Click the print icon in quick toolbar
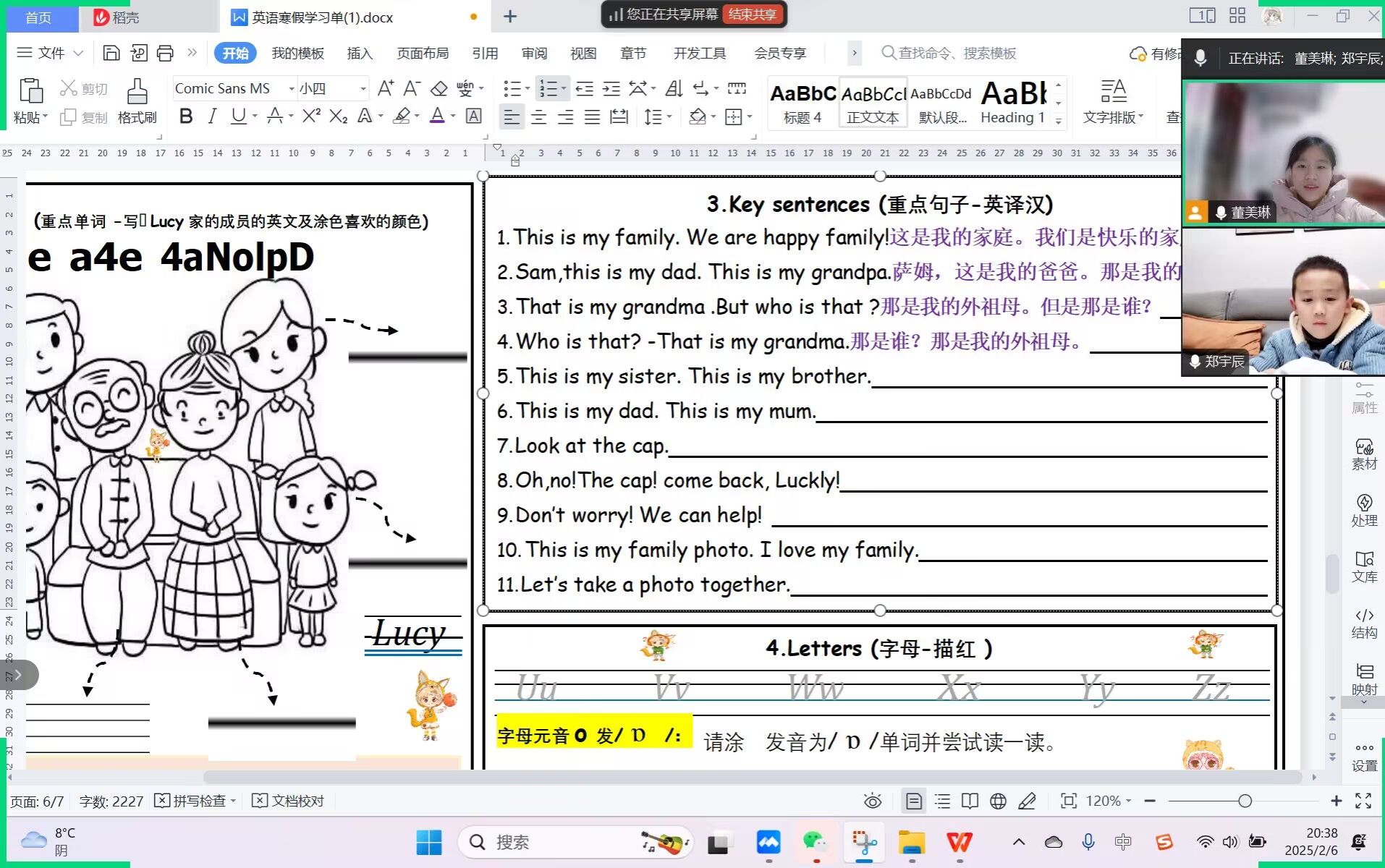The image size is (1385, 868). tap(165, 53)
